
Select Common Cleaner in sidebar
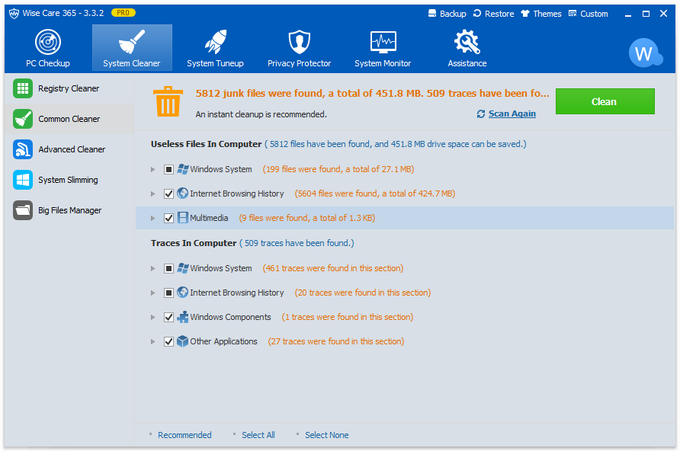pos(69,119)
